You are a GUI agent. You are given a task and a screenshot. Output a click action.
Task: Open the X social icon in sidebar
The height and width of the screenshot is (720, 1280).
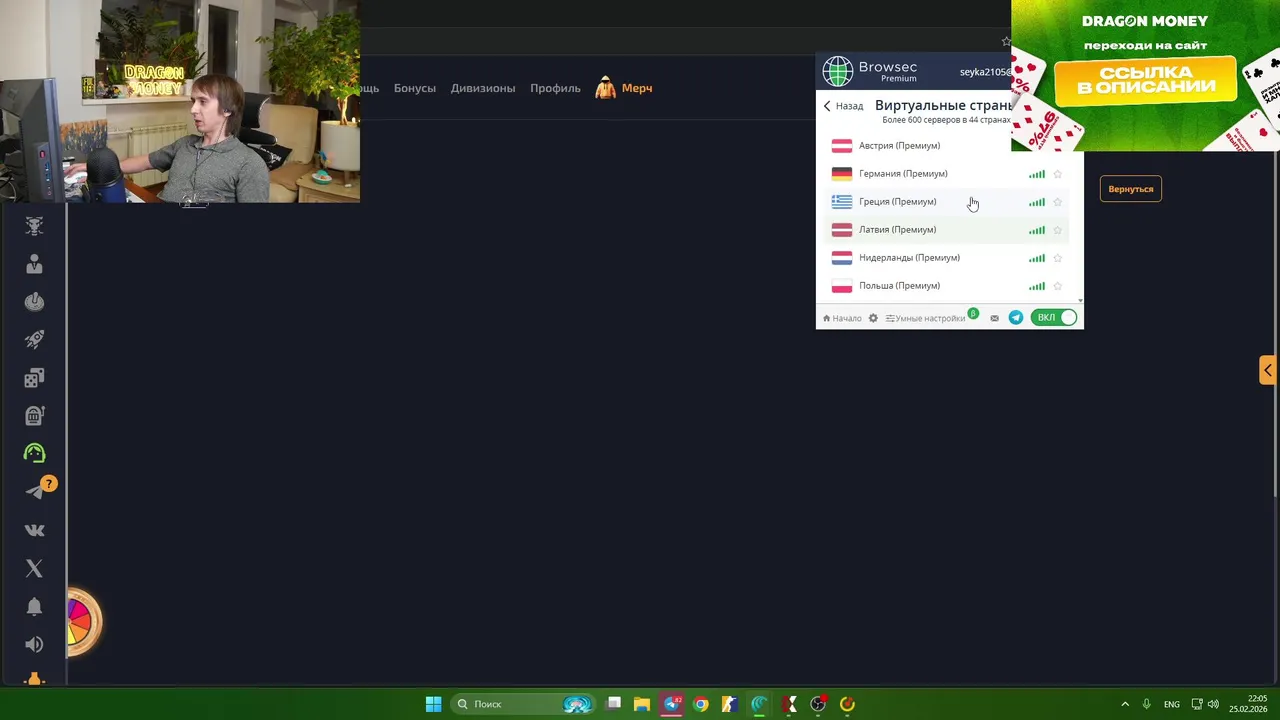pos(34,568)
